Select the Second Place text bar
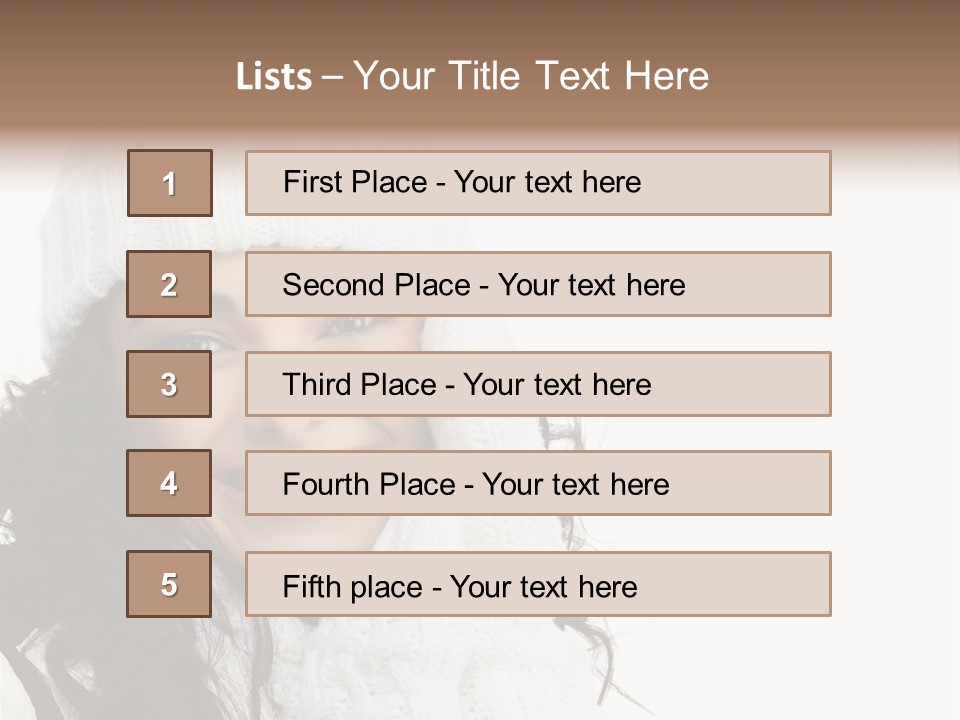The image size is (960, 720). click(x=538, y=284)
